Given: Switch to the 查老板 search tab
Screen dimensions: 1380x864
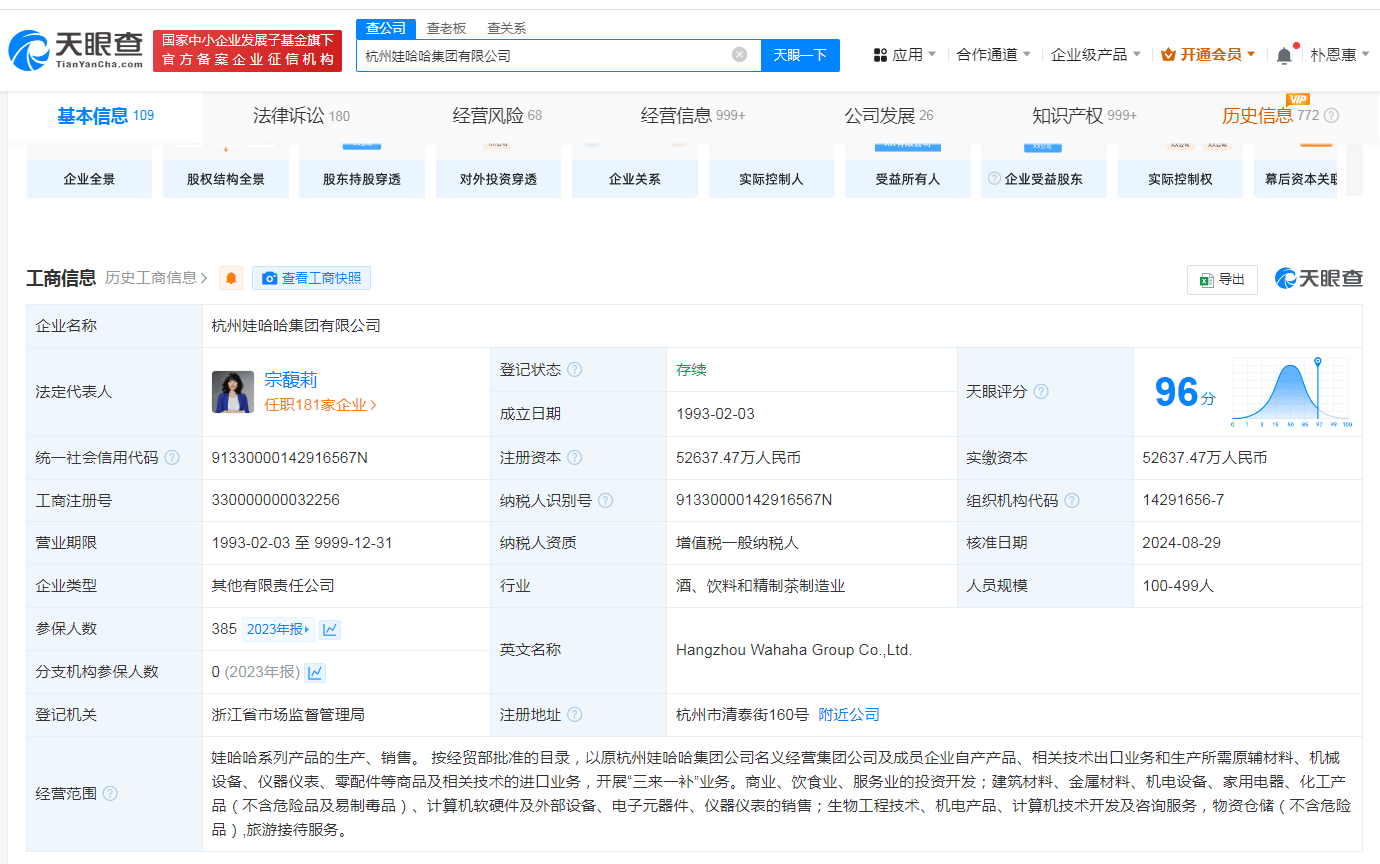Looking at the screenshot, I should point(446,28).
